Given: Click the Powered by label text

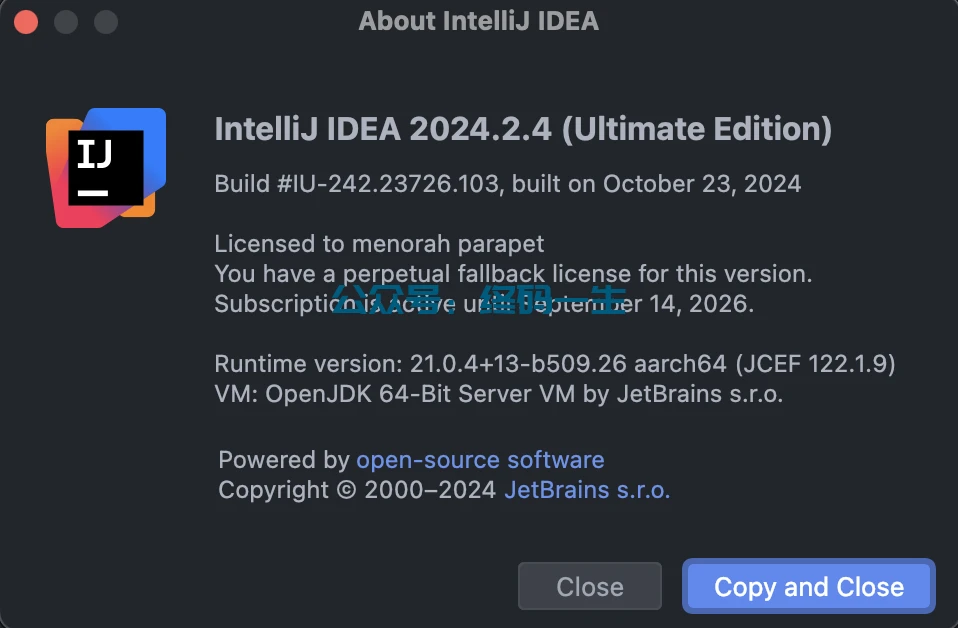Looking at the screenshot, I should [283, 460].
